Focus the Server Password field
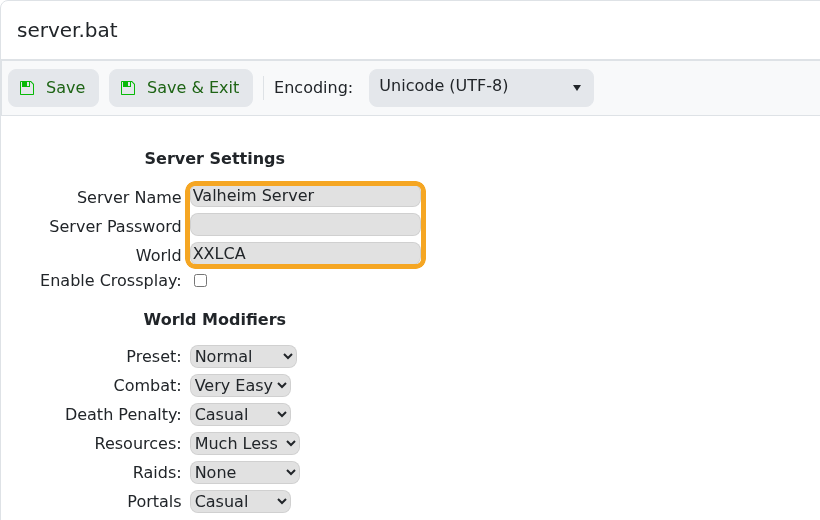 305,224
